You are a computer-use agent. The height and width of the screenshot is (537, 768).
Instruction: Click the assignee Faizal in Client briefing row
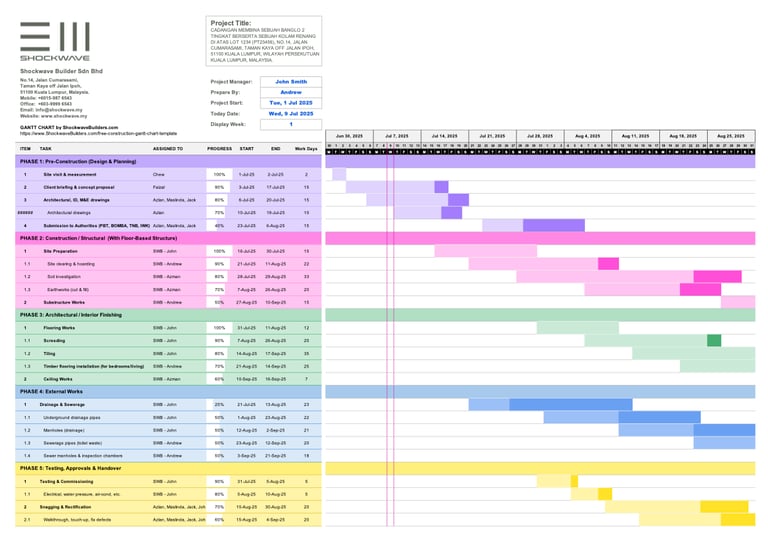click(x=159, y=187)
